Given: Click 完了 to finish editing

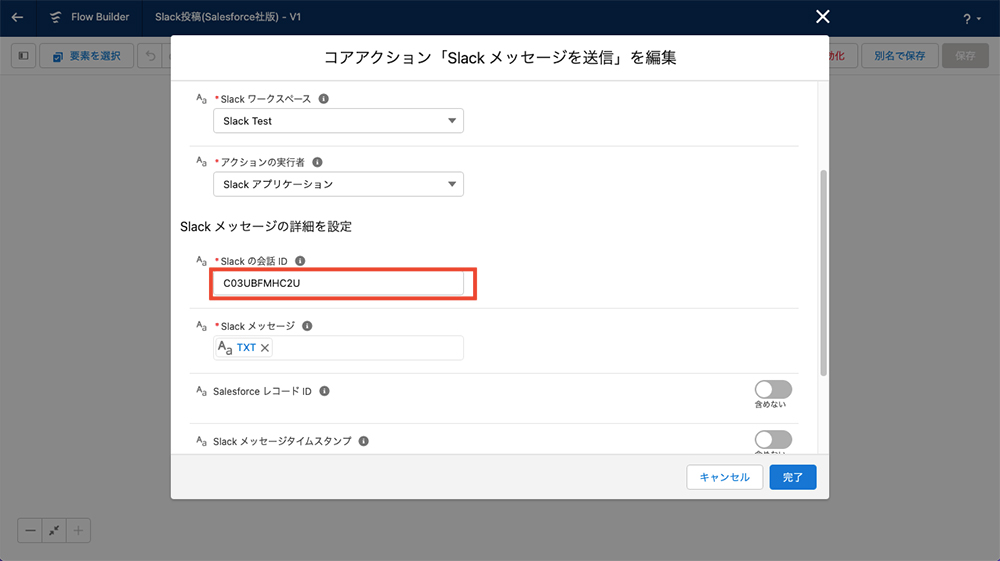Looking at the screenshot, I should coord(793,477).
